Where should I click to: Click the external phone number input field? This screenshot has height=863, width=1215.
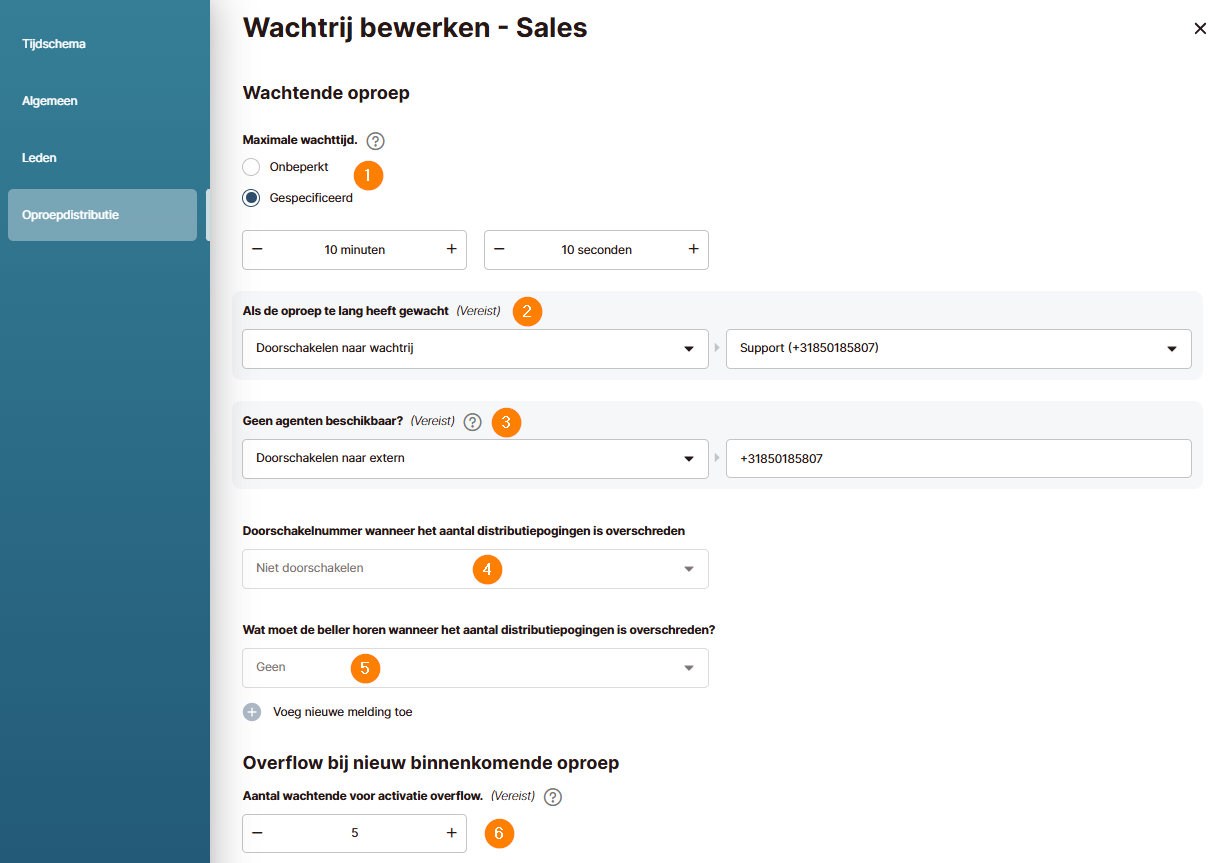click(x=958, y=458)
